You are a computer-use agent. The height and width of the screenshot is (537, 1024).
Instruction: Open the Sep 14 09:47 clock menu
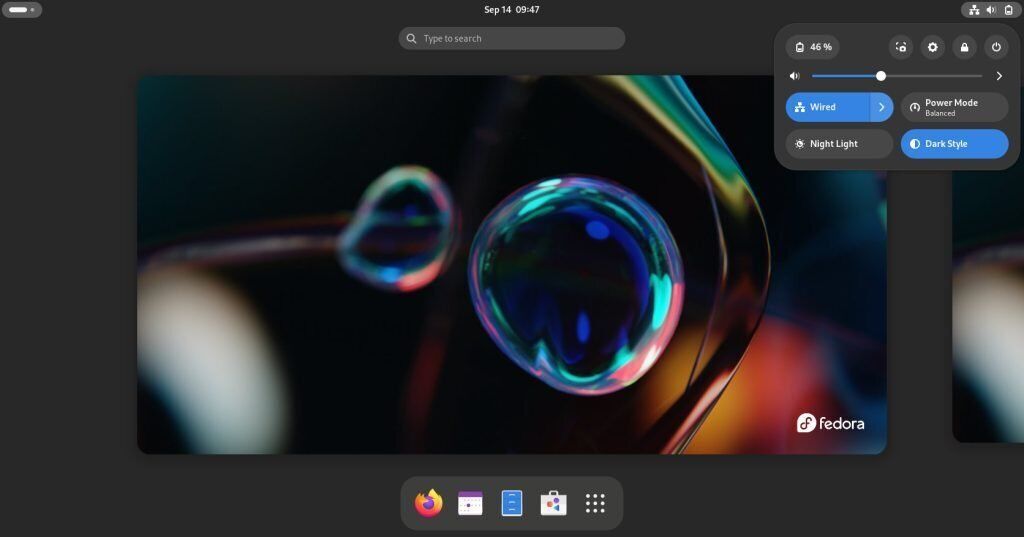(511, 9)
